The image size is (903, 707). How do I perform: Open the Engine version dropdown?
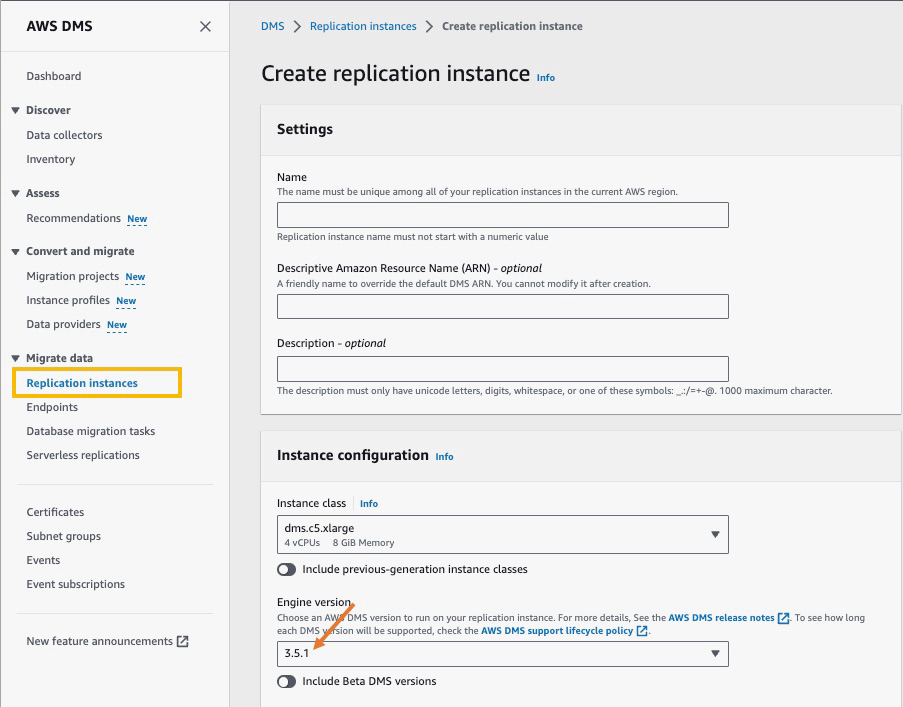[502, 654]
